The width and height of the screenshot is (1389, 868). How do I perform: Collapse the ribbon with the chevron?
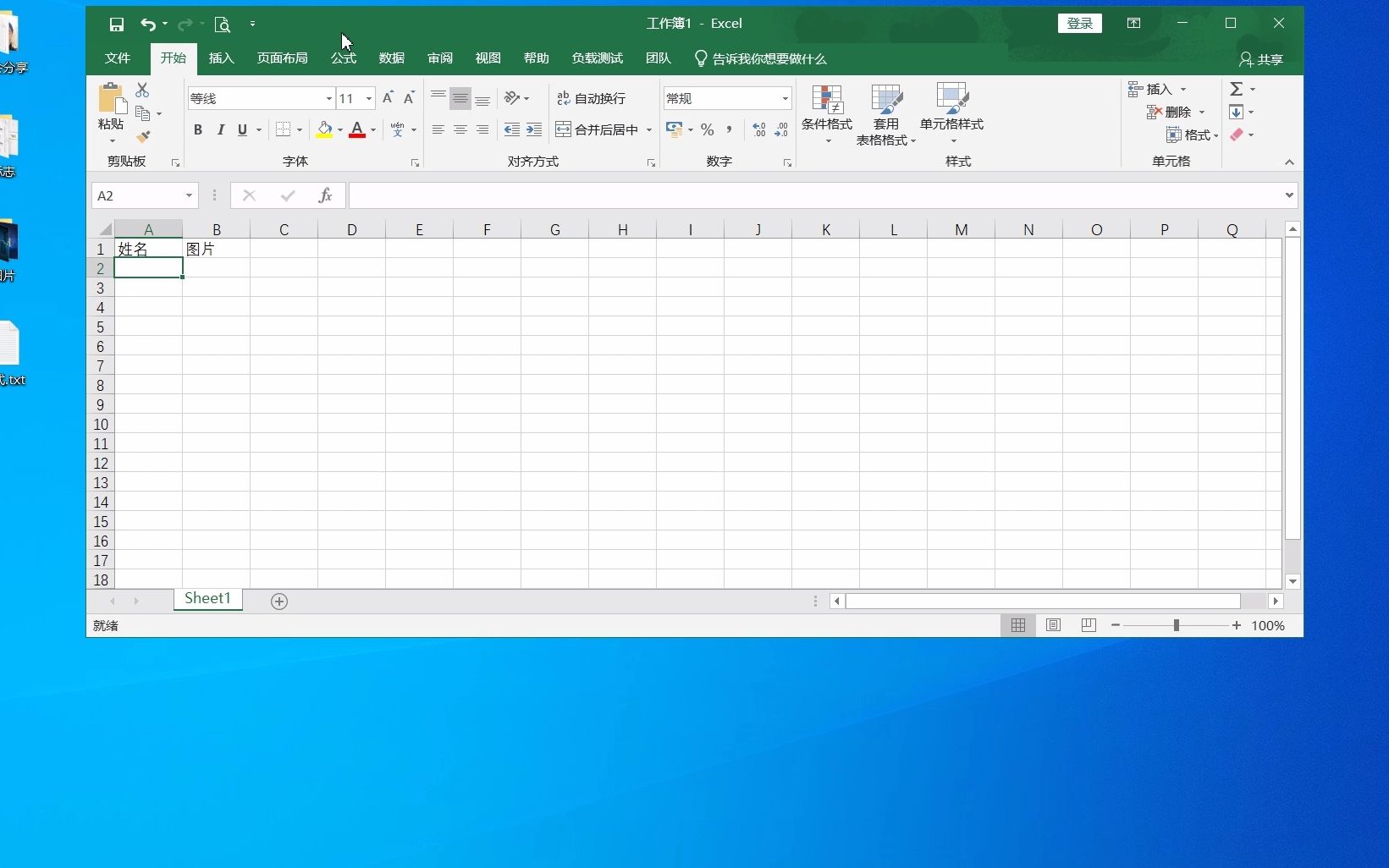point(1289,162)
